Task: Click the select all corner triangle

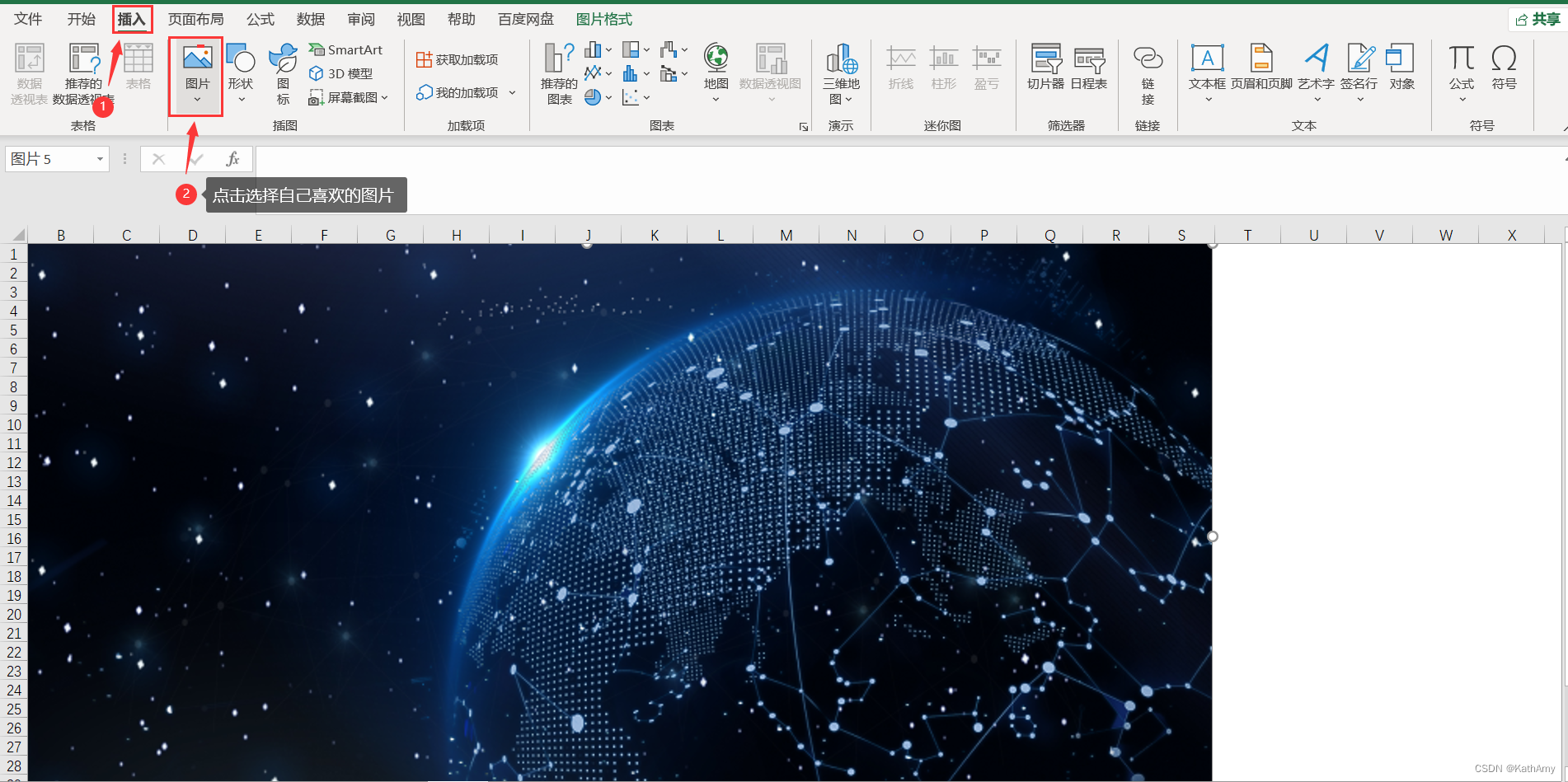Action: tap(17, 234)
